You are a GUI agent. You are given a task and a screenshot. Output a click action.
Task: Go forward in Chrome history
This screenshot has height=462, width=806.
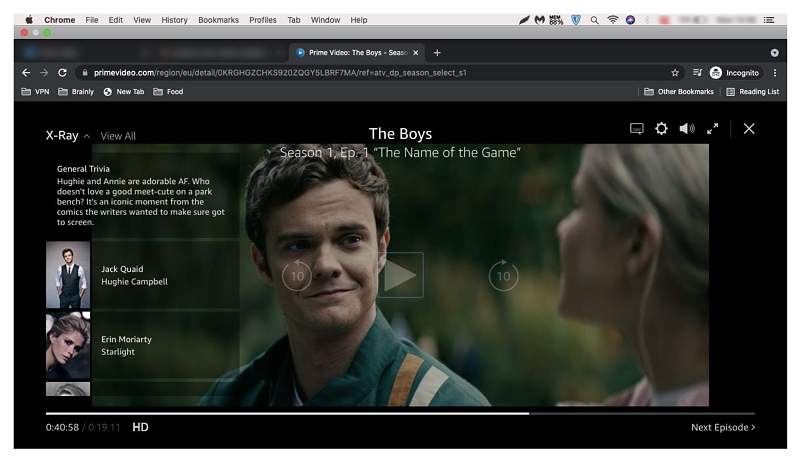tap(44, 73)
